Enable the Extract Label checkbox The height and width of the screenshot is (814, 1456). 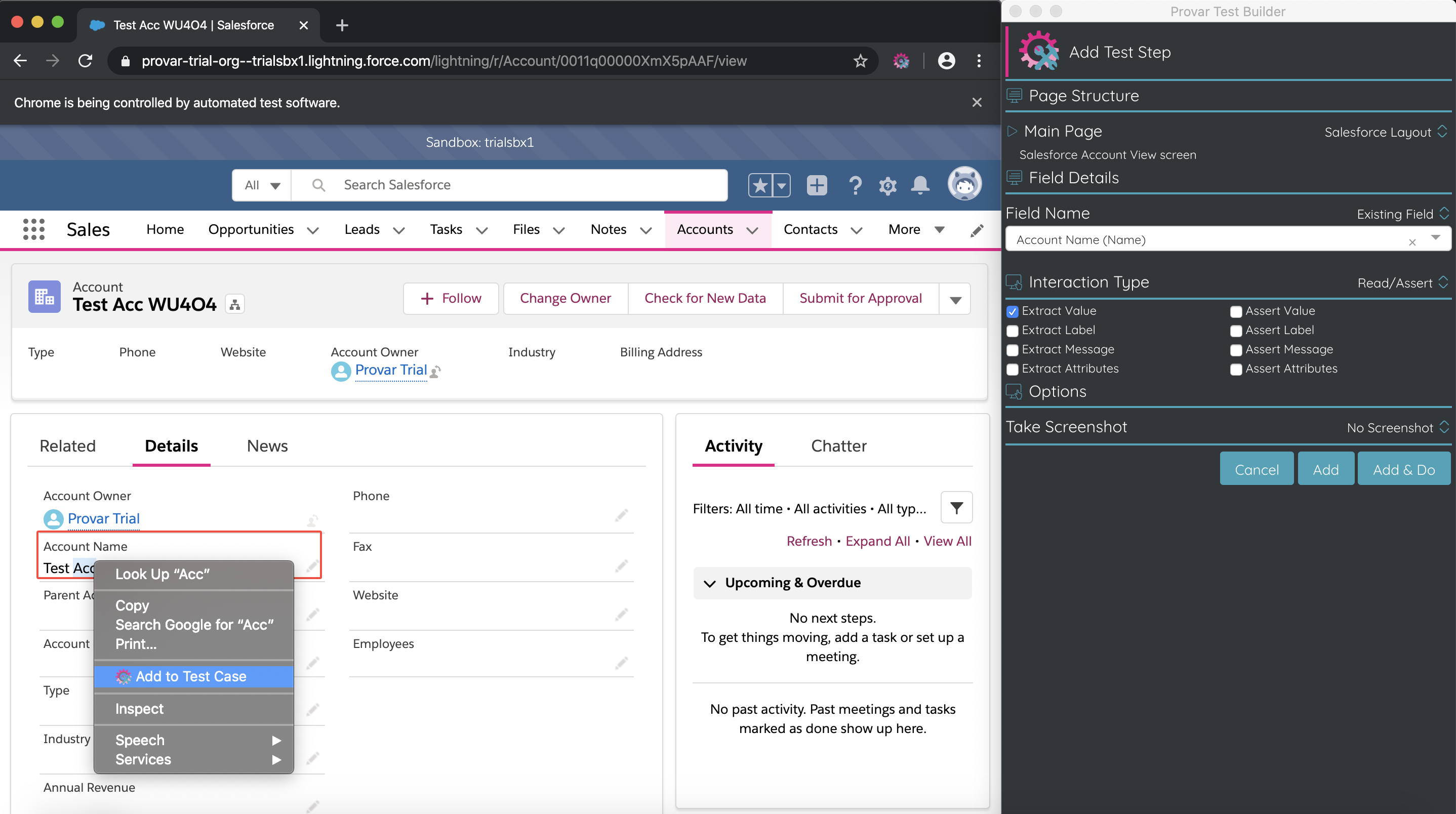click(1013, 331)
